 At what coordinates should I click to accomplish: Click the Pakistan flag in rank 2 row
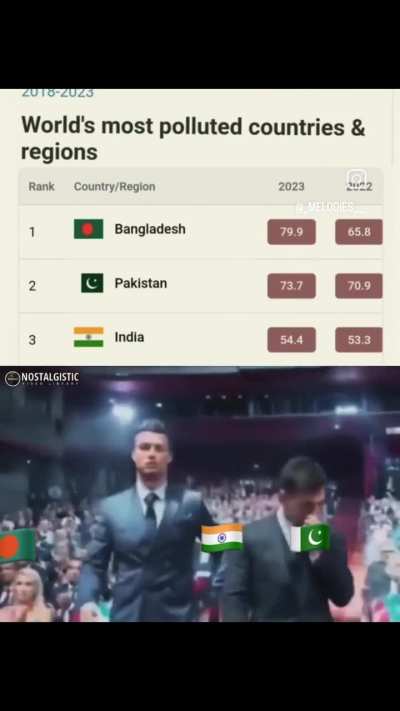coord(92,283)
